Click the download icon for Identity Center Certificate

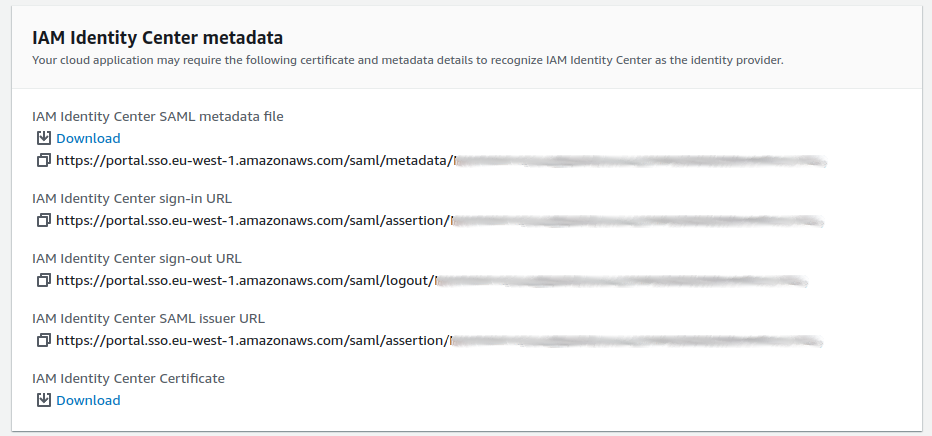(x=43, y=400)
